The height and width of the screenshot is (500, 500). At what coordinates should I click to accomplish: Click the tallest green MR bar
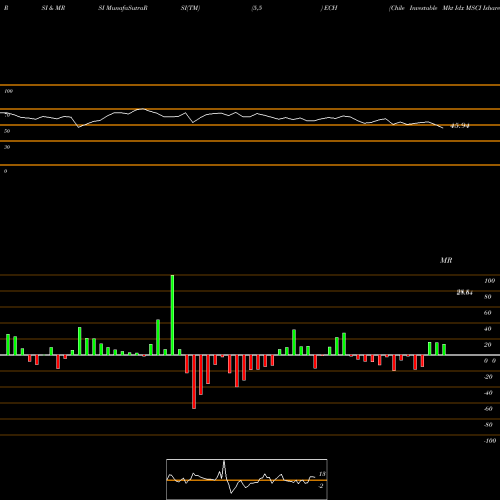pos(172,315)
